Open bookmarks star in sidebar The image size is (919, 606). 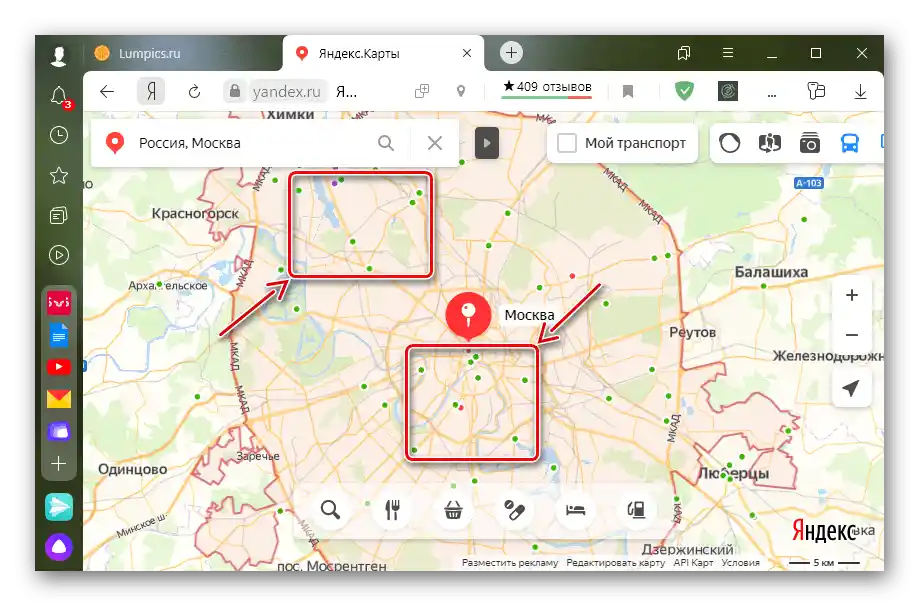59,175
